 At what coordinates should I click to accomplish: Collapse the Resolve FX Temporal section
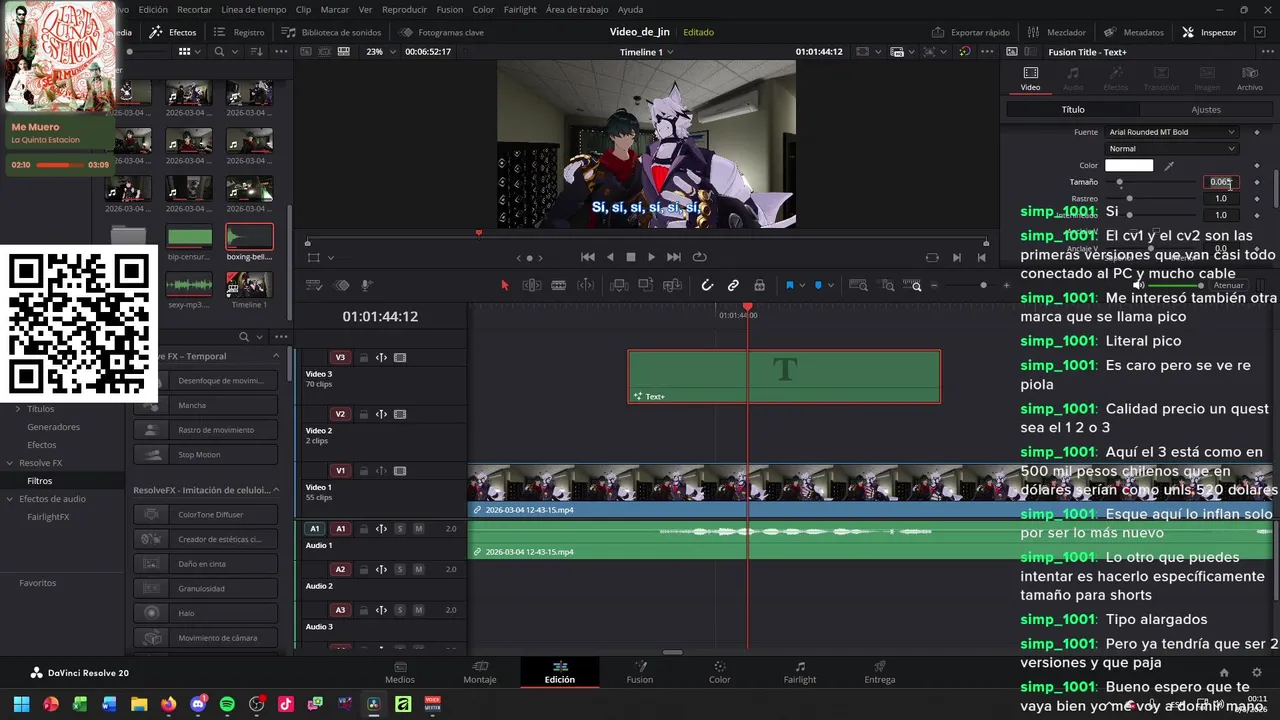coord(276,356)
